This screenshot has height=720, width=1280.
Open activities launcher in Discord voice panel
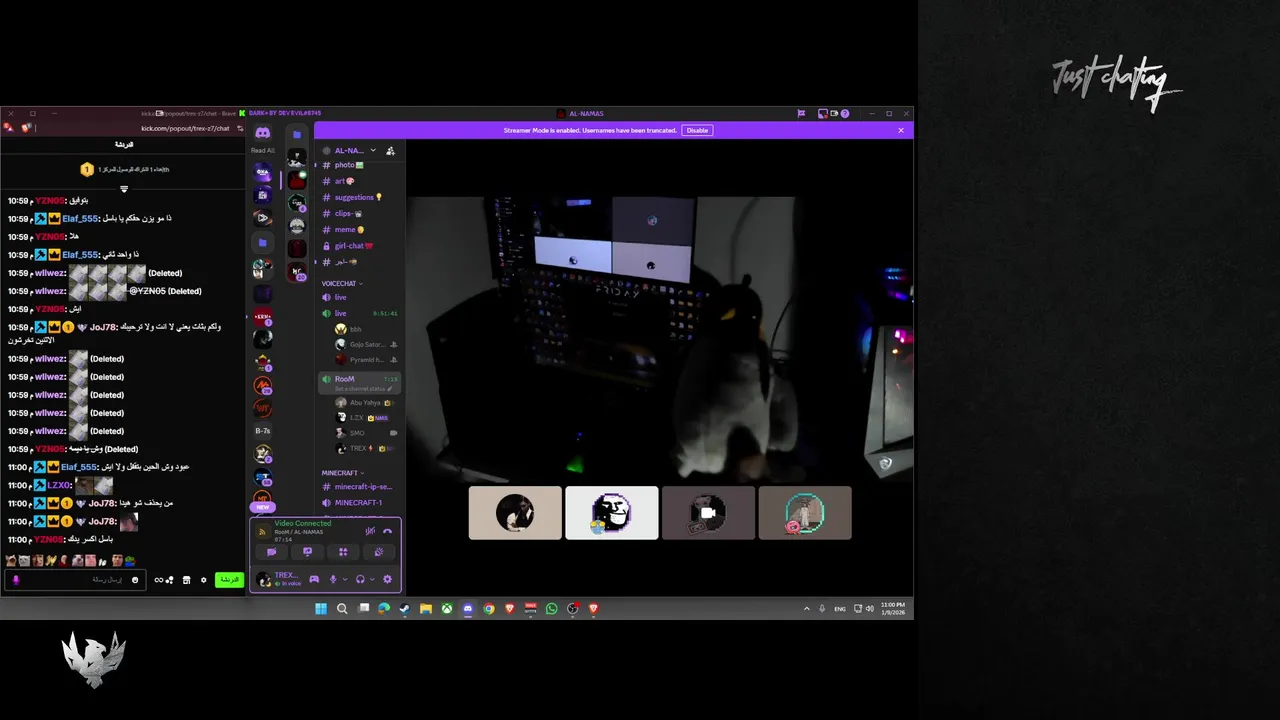[343, 552]
